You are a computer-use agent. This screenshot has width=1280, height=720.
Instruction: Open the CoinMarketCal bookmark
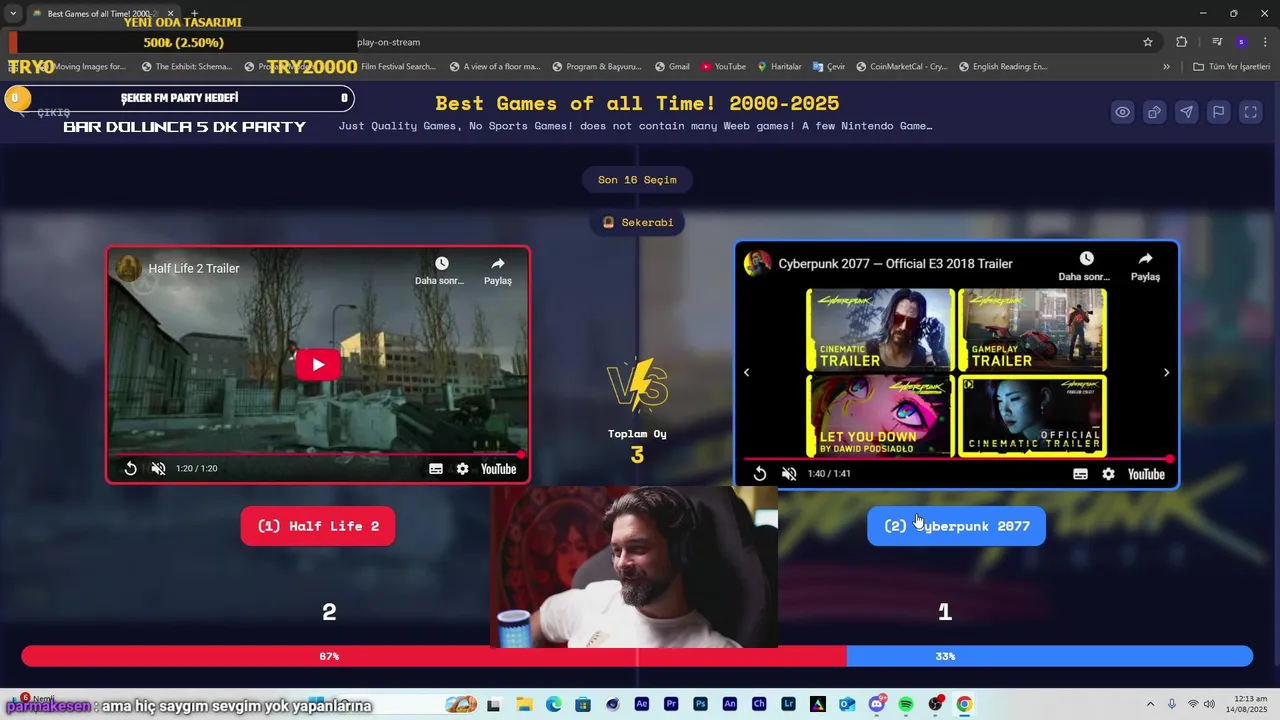point(901,67)
